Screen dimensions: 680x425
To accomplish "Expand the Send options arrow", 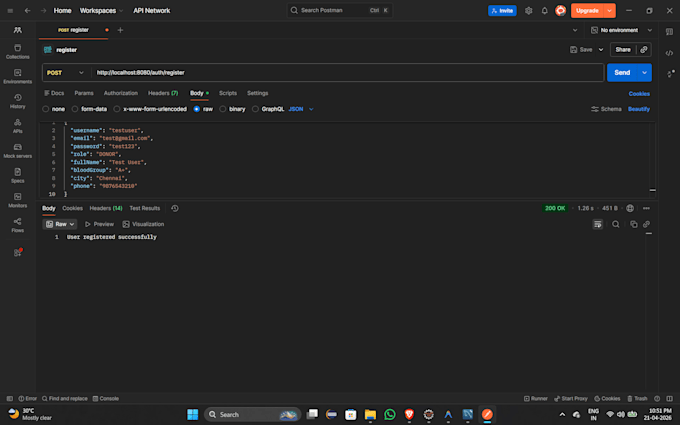I will pos(644,72).
